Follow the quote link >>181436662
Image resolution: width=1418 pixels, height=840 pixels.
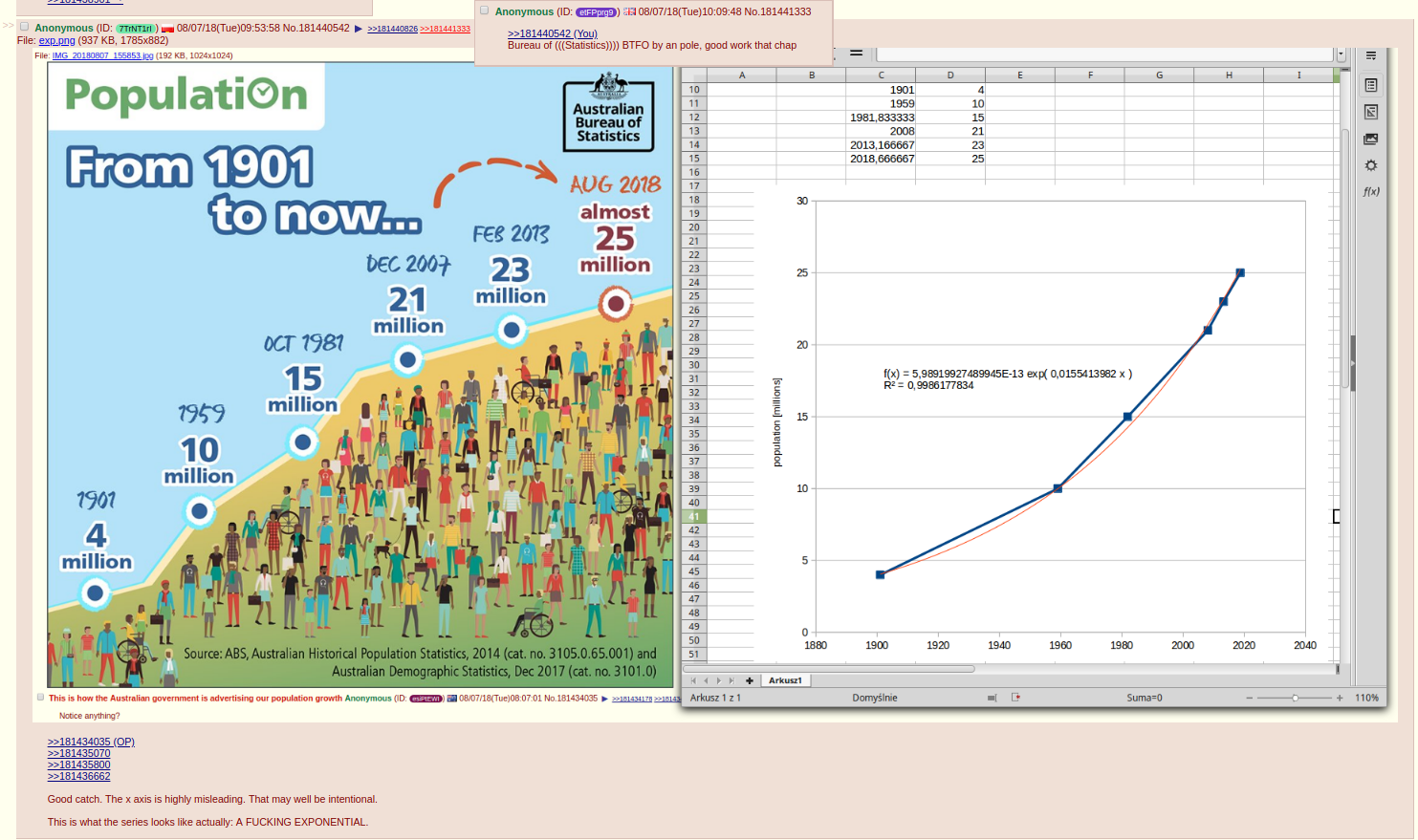point(78,776)
